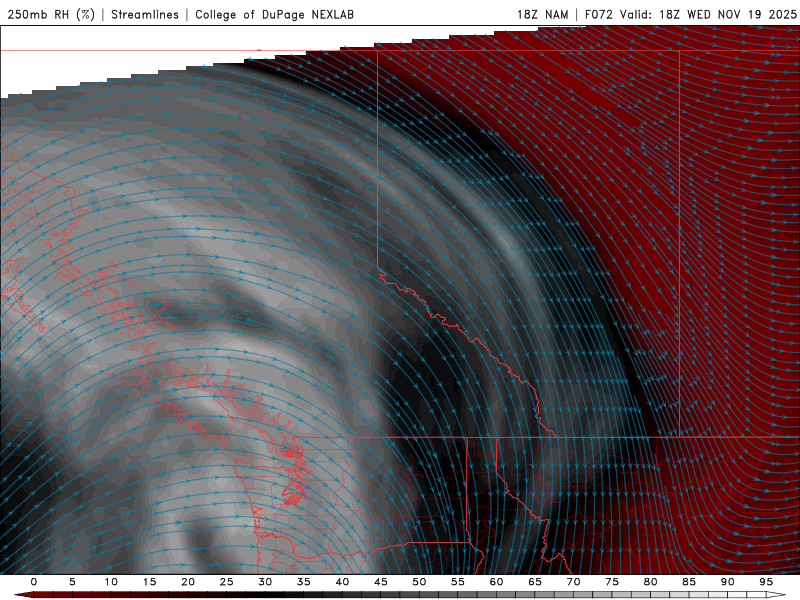Select the "Streamlines" label in header
Viewport: 800px width, 600px height.
pos(145,14)
